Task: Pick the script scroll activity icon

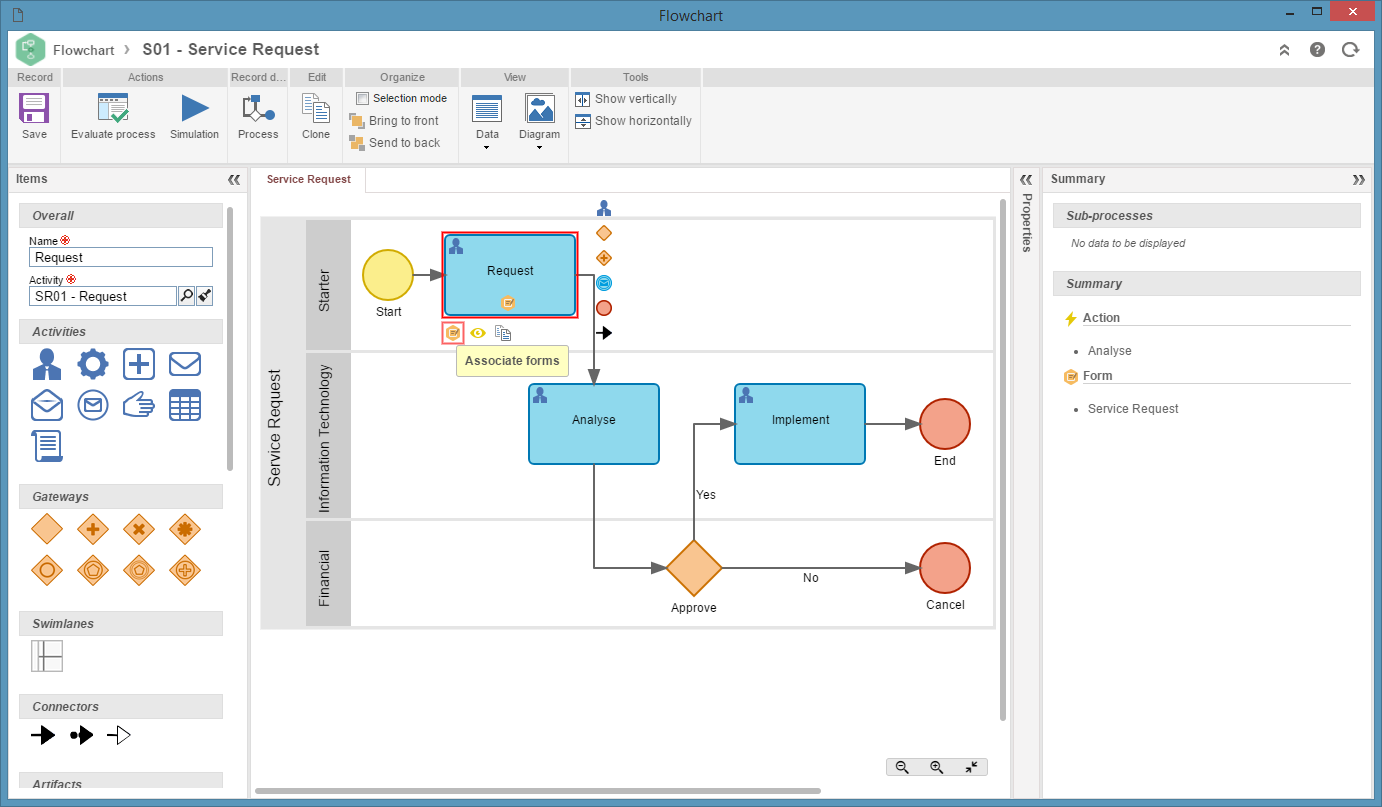Action: (47, 446)
